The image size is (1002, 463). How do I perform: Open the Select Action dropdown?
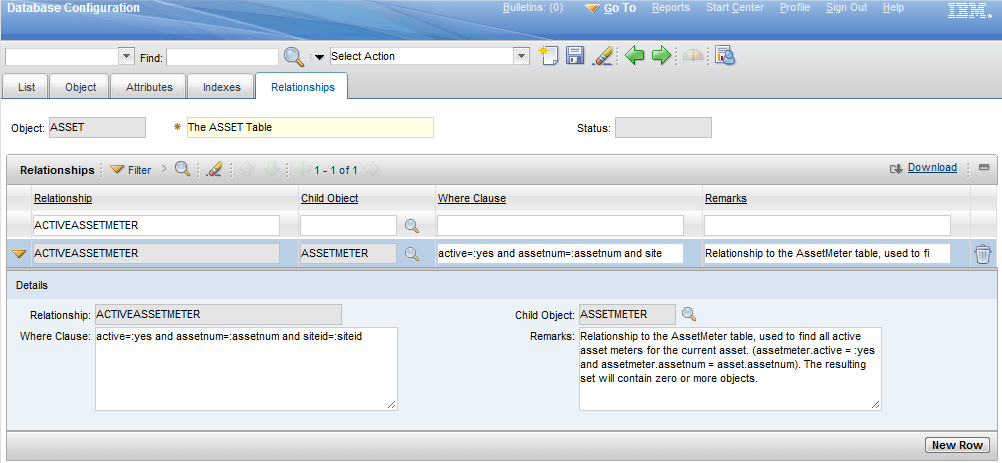(x=522, y=56)
